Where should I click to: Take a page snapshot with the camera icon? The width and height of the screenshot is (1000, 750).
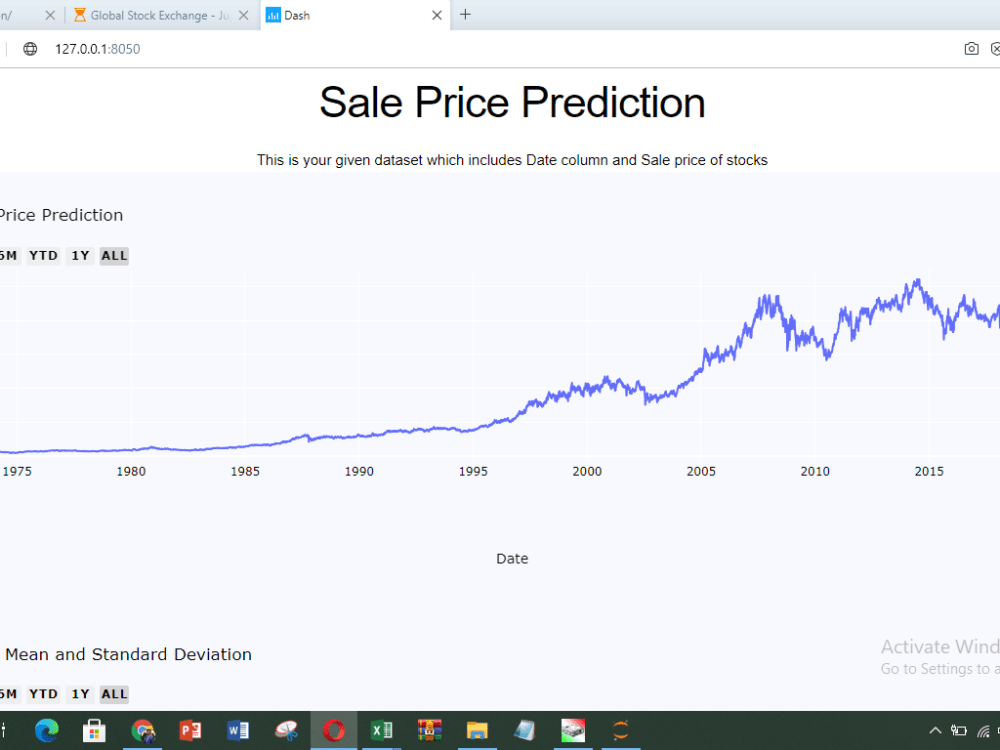pyautogui.click(x=971, y=48)
